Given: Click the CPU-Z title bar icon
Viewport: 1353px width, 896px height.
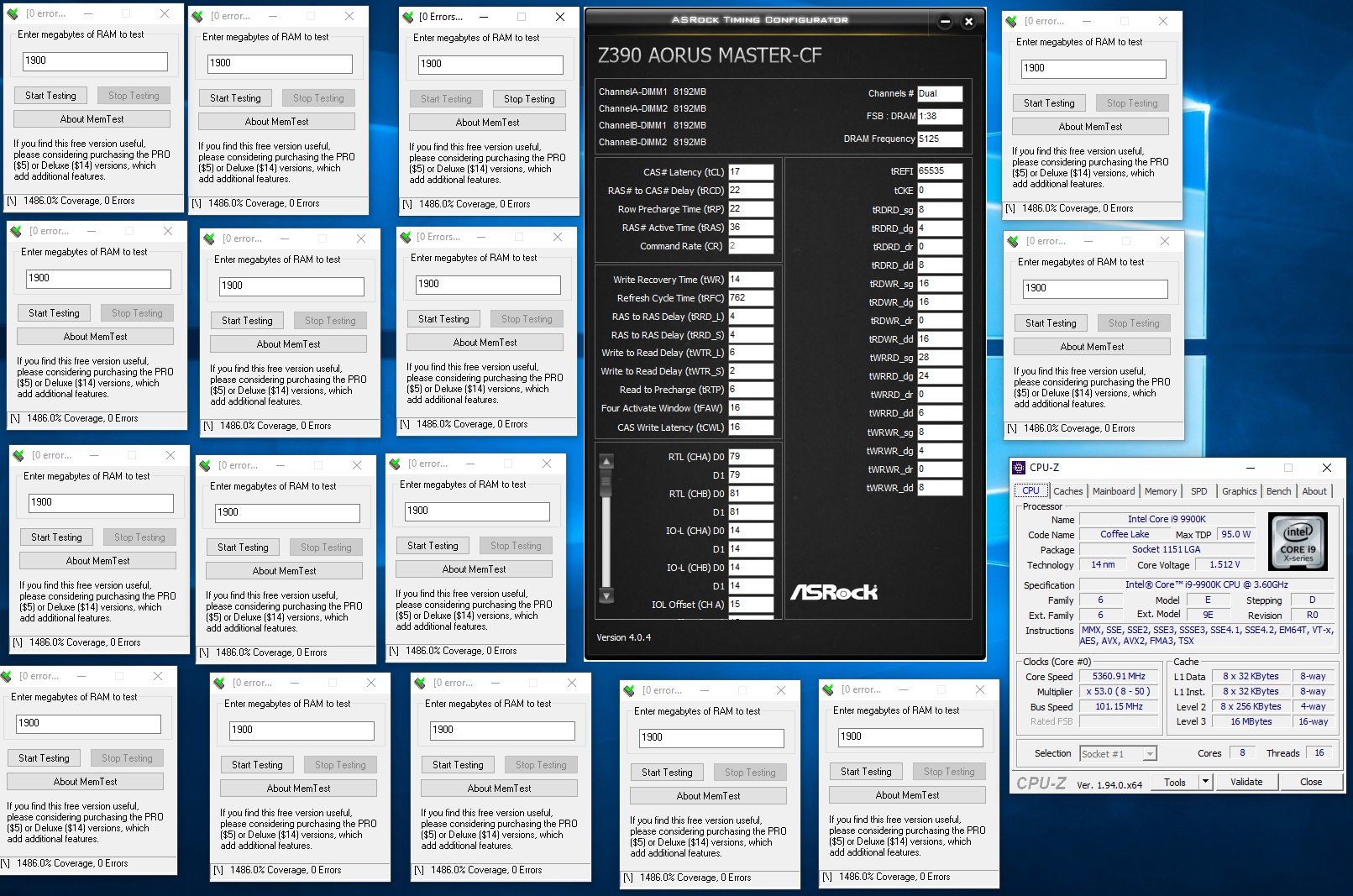Looking at the screenshot, I should 1019,468.
